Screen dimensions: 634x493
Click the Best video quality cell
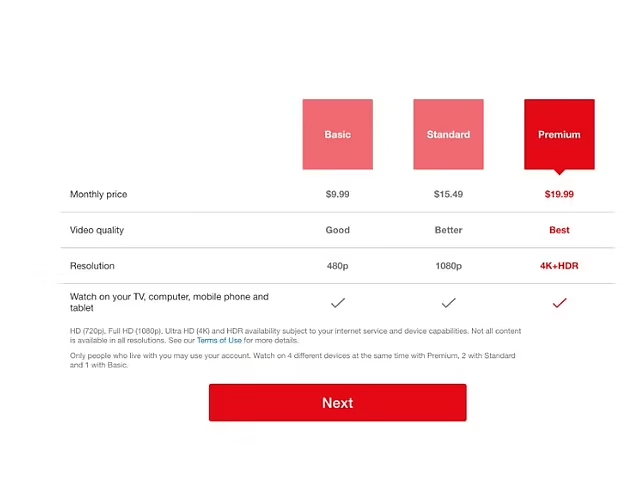point(559,230)
